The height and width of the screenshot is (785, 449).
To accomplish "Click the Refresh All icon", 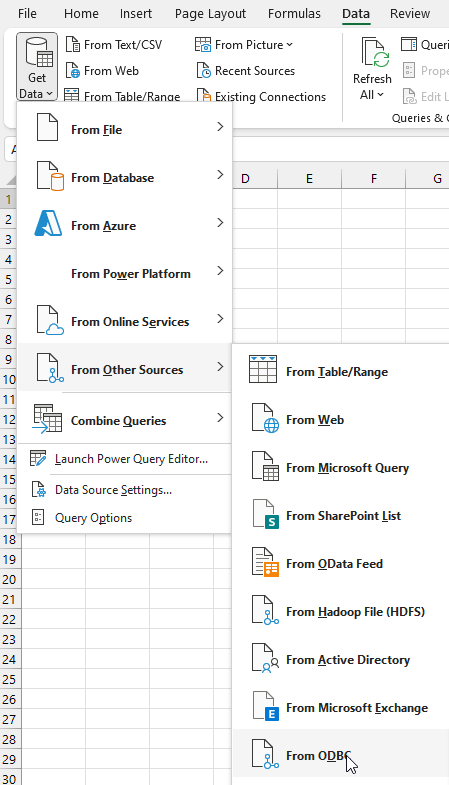I will click(x=375, y=52).
